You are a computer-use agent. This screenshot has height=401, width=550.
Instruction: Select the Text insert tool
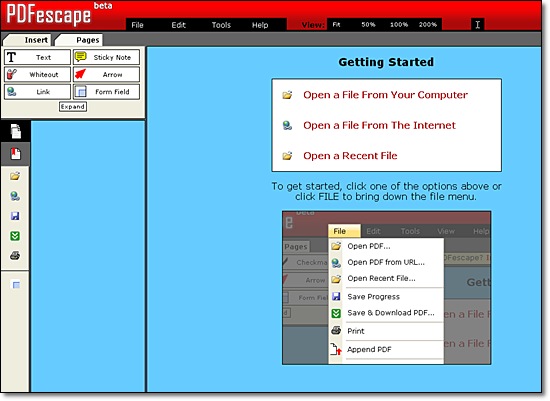(x=37, y=57)
